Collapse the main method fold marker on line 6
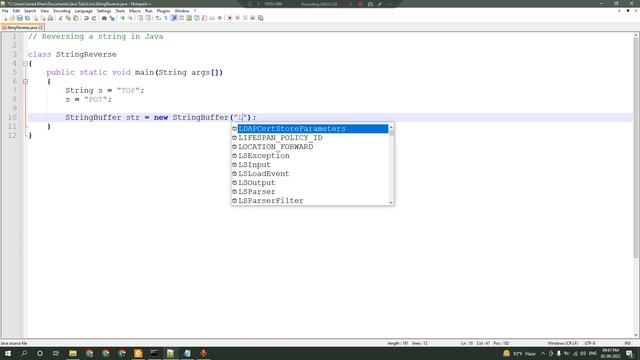Image resolution: width=640 pixels, height=360 pixels. coord(25,81)
